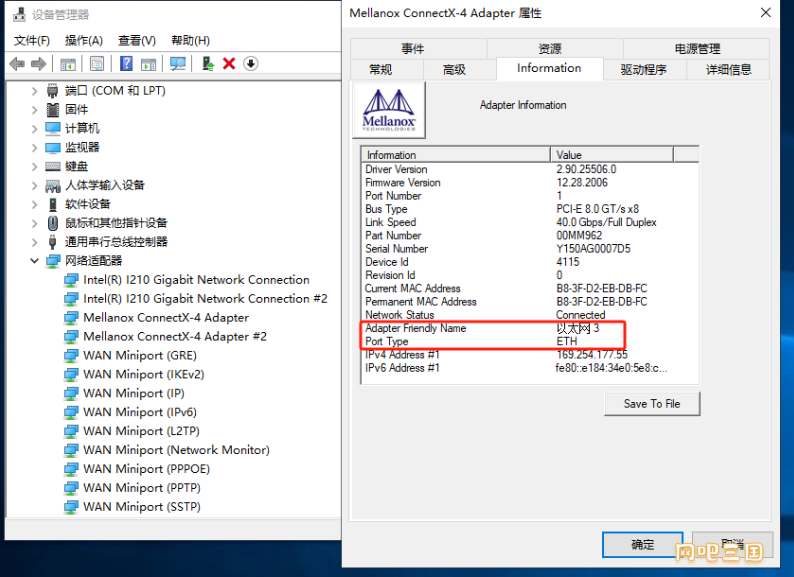Expand the 通用串行总线控制器 category
Image resolution: width=794 pixels, height=577 pixels.
(x=34, y=242)
